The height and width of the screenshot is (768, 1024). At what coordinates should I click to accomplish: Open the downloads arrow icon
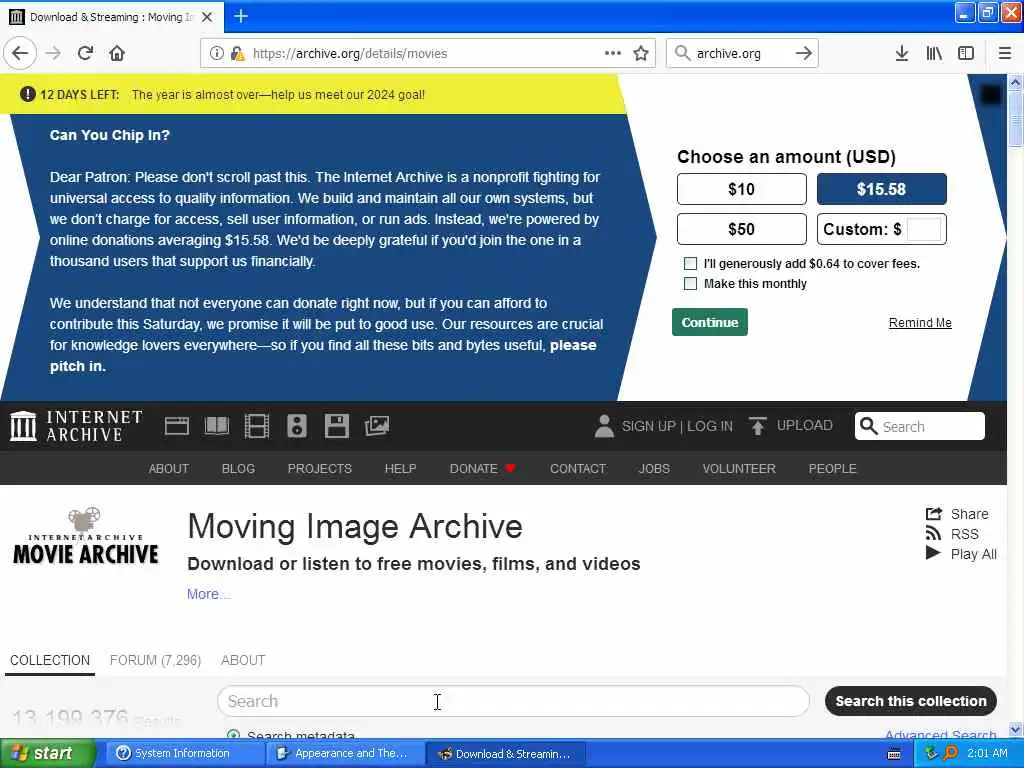[902, 53]
